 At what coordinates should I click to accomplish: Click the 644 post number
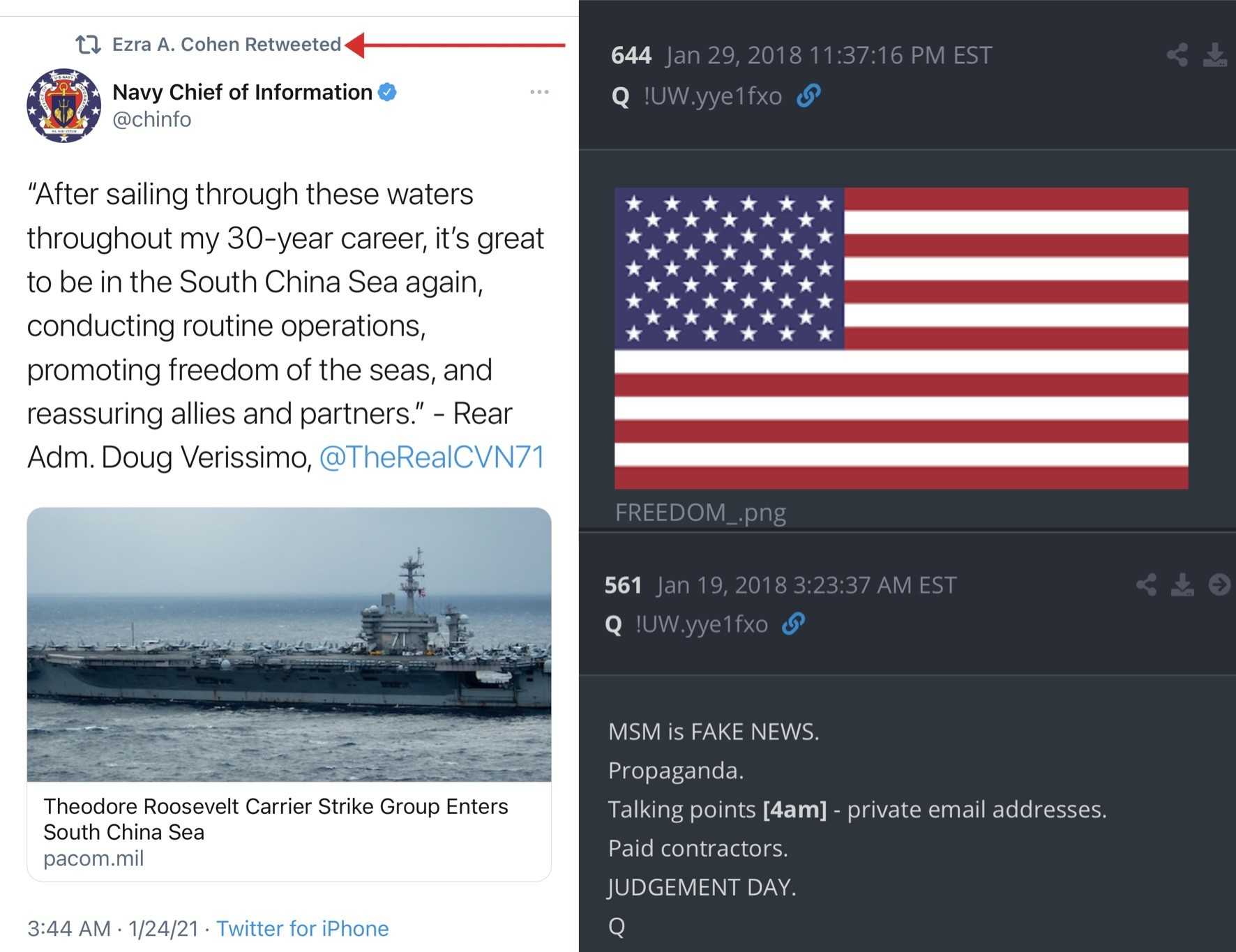tap(631, 55)
